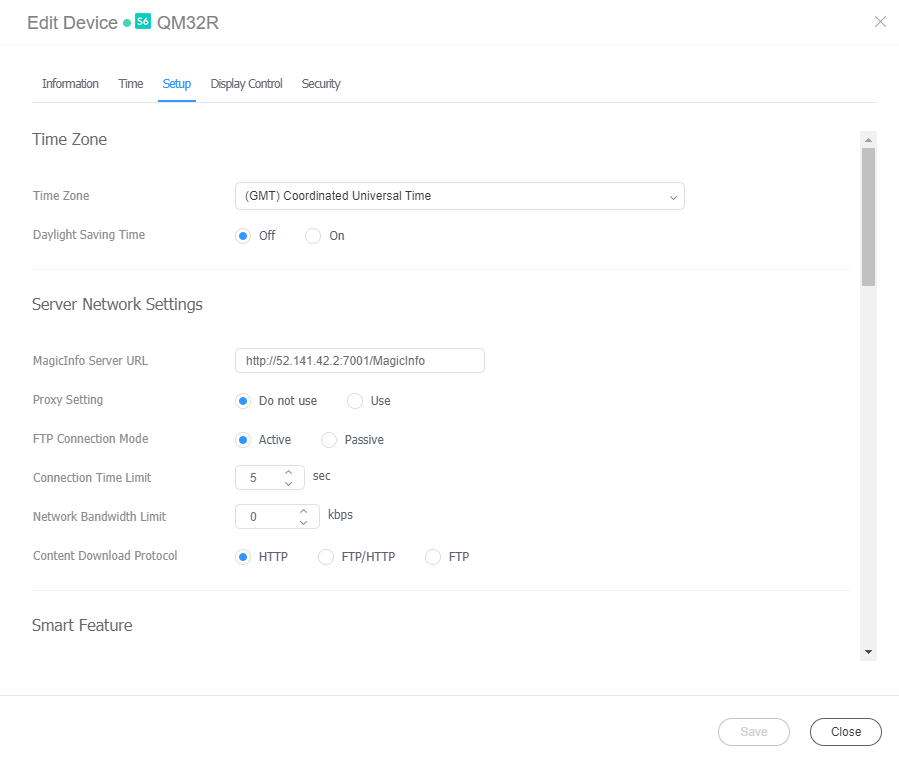Click the S6 device type icon
The image size is (899, 770).
click(143, 22)
